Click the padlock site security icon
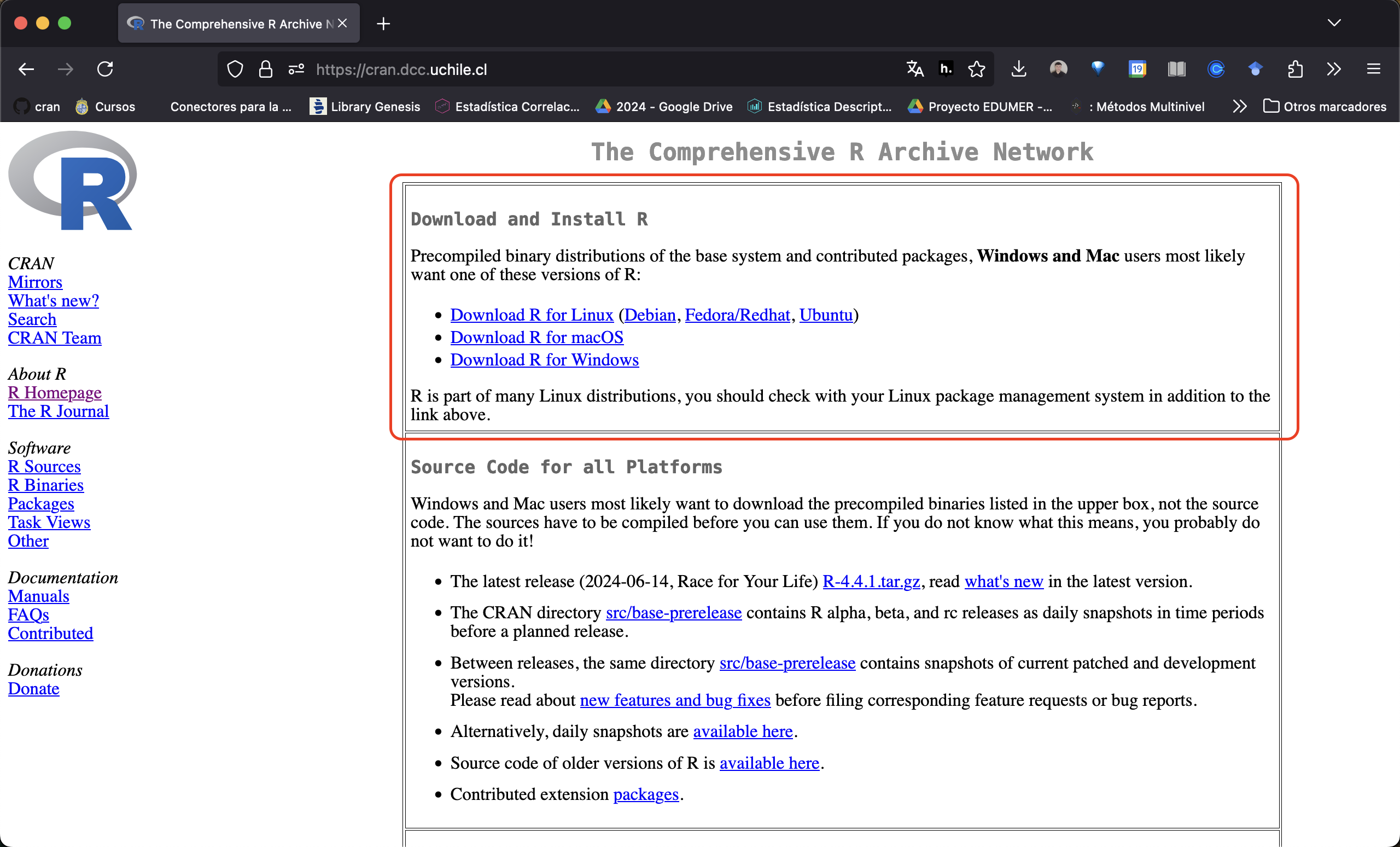Image resolution: width=1400 pixels, height=847 pixels. tap(265, 69)
